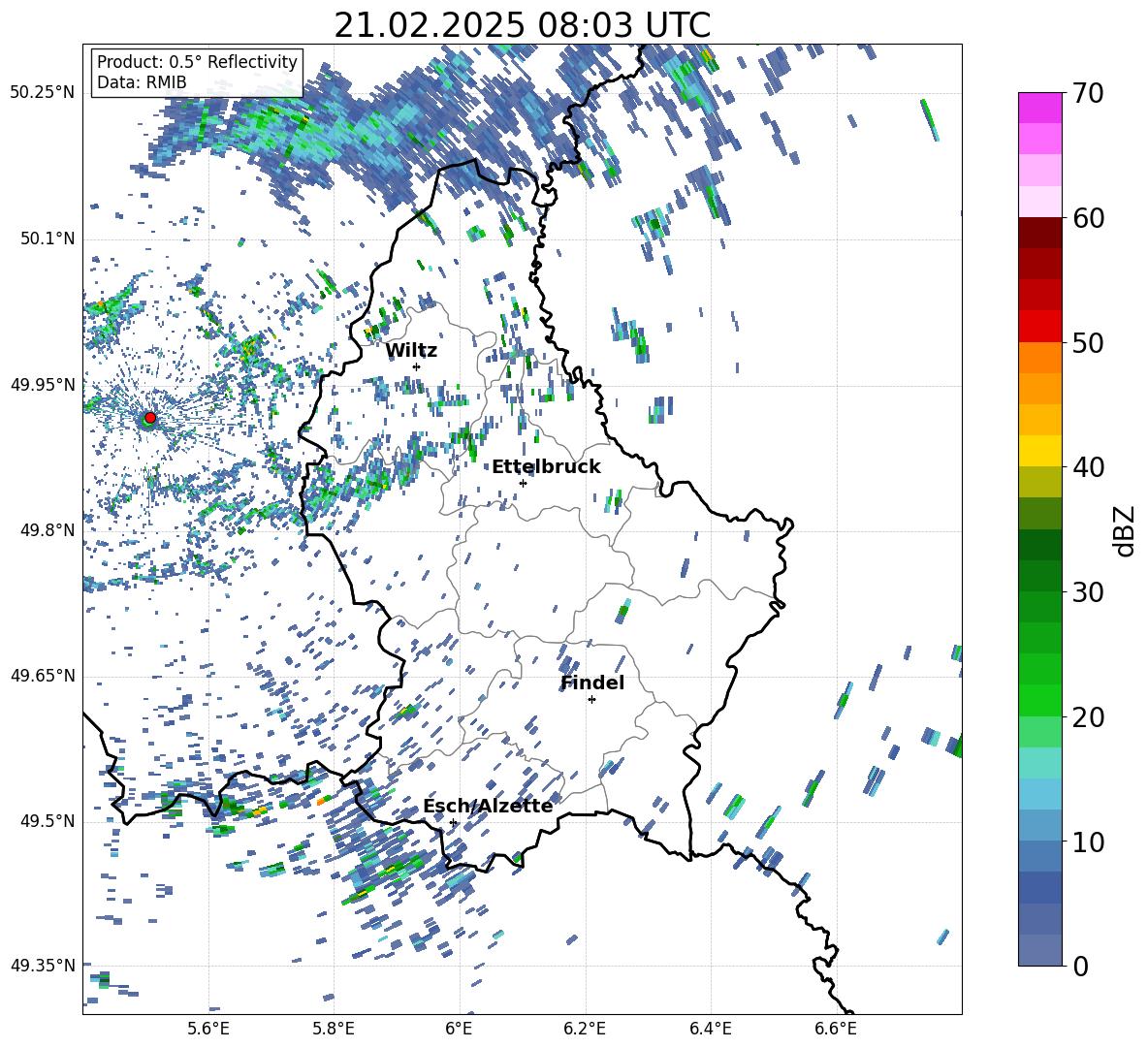1148x1048 pixels.
Task: Click the 'Data: RMIB' text
Action: pyautogui.click(x=142, y=82)
